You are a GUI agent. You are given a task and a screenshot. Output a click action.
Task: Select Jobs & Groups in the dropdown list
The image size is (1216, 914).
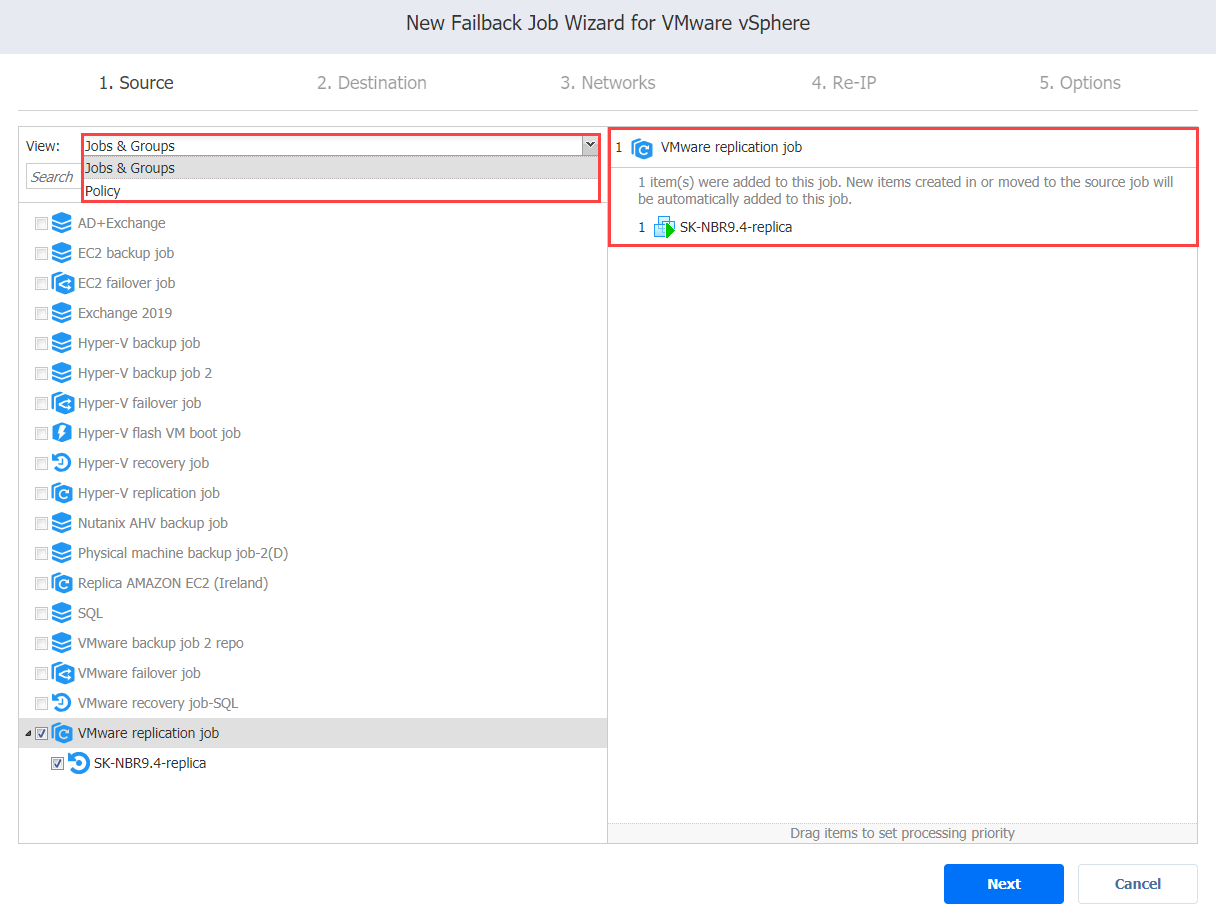[x=340, y=168]
